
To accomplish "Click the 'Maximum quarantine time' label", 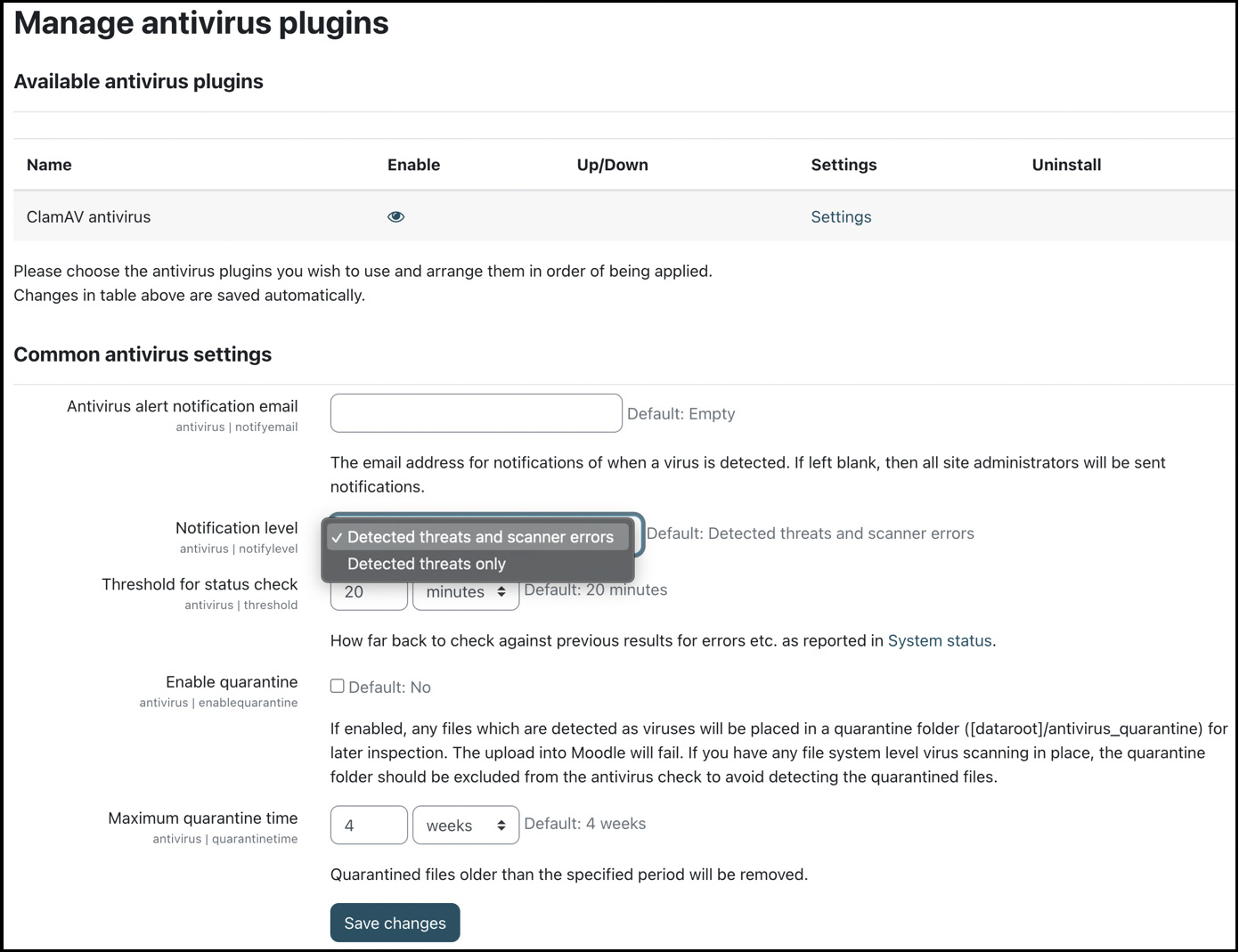I will 203,818.
